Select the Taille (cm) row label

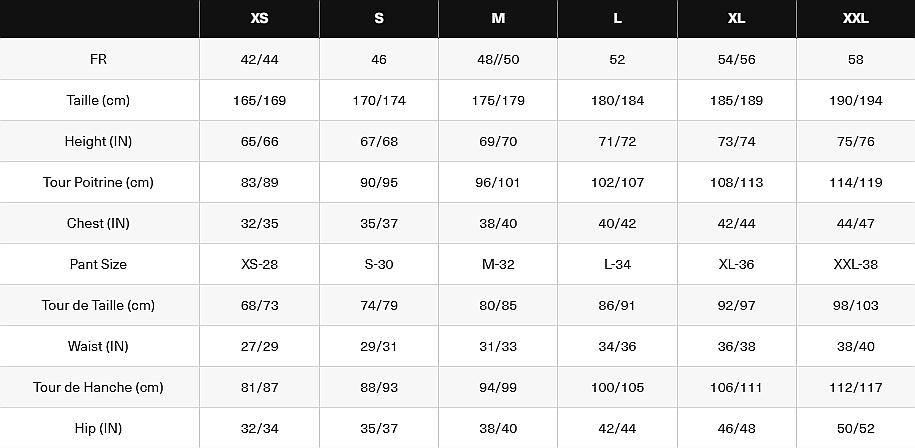(x=98, y=101)
